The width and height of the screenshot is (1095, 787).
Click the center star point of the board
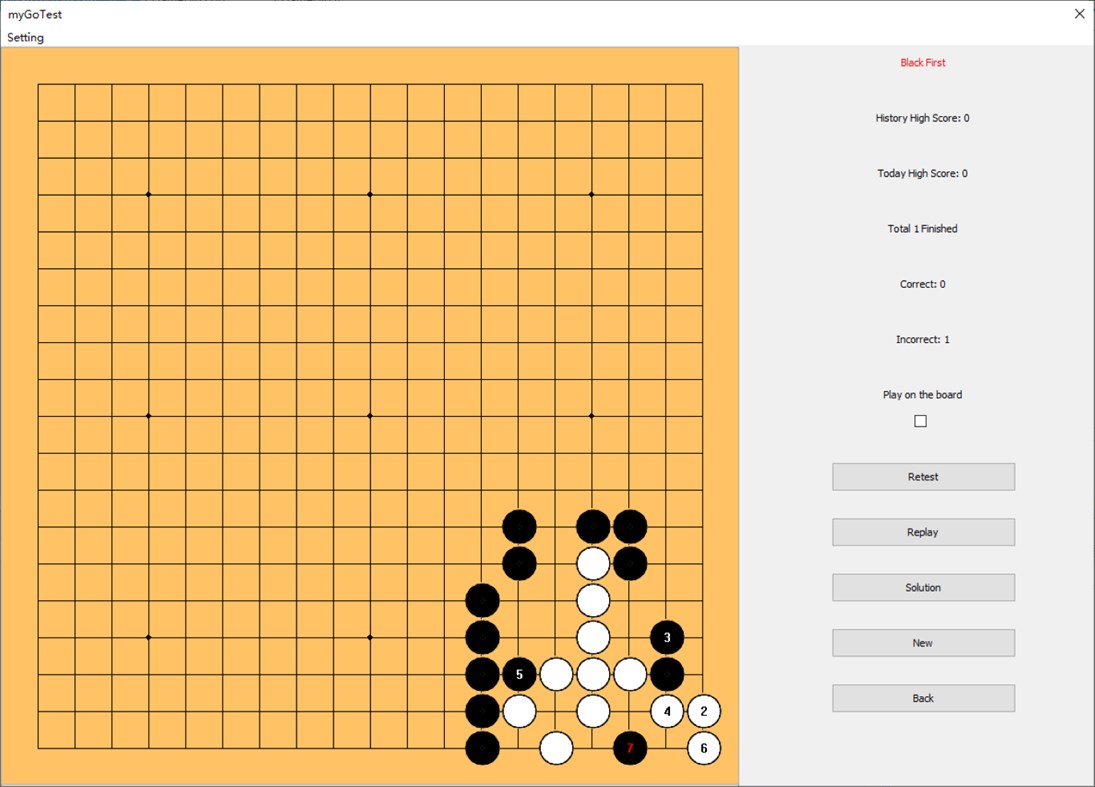(370, 414)
